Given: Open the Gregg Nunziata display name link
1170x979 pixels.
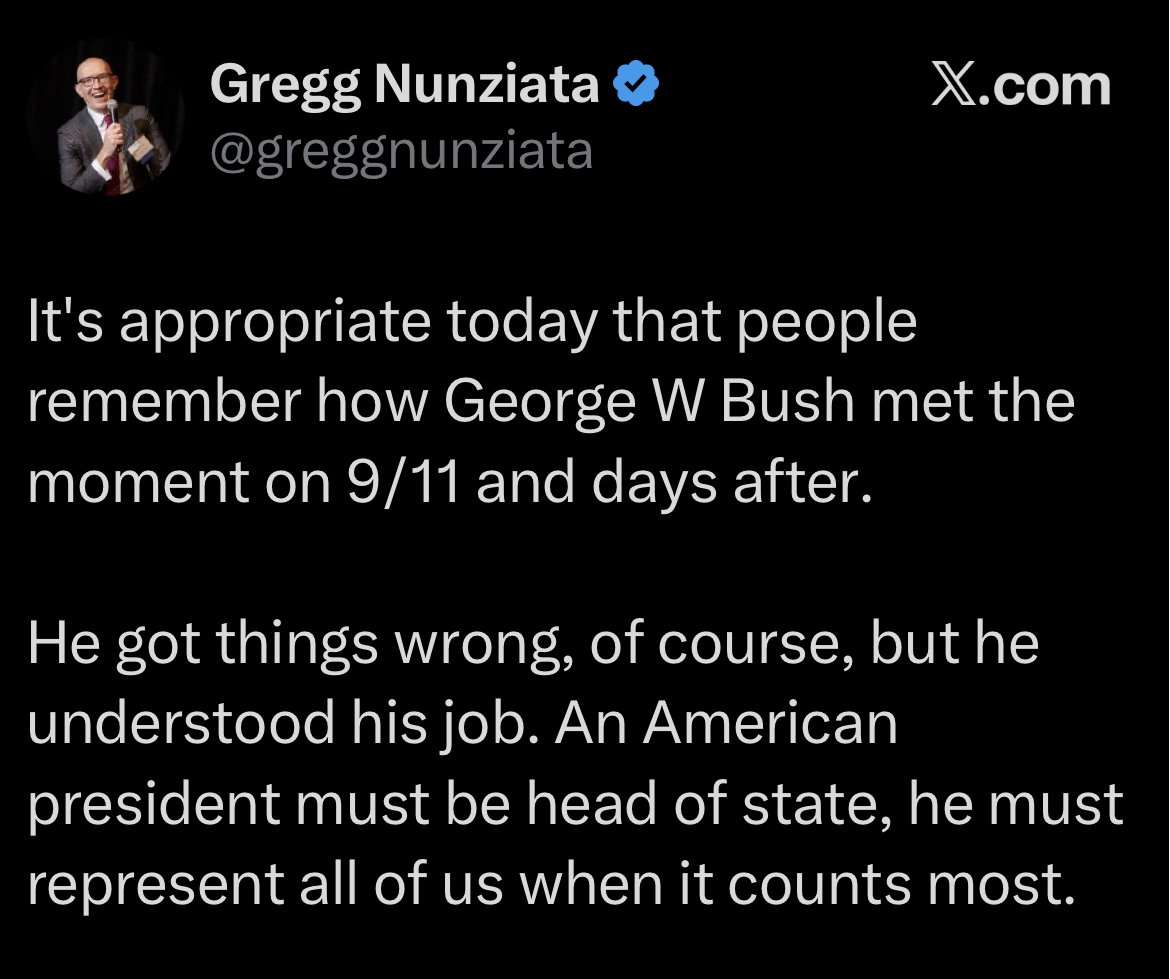Looking at the screenshot, I should click(x=404, y=84).
